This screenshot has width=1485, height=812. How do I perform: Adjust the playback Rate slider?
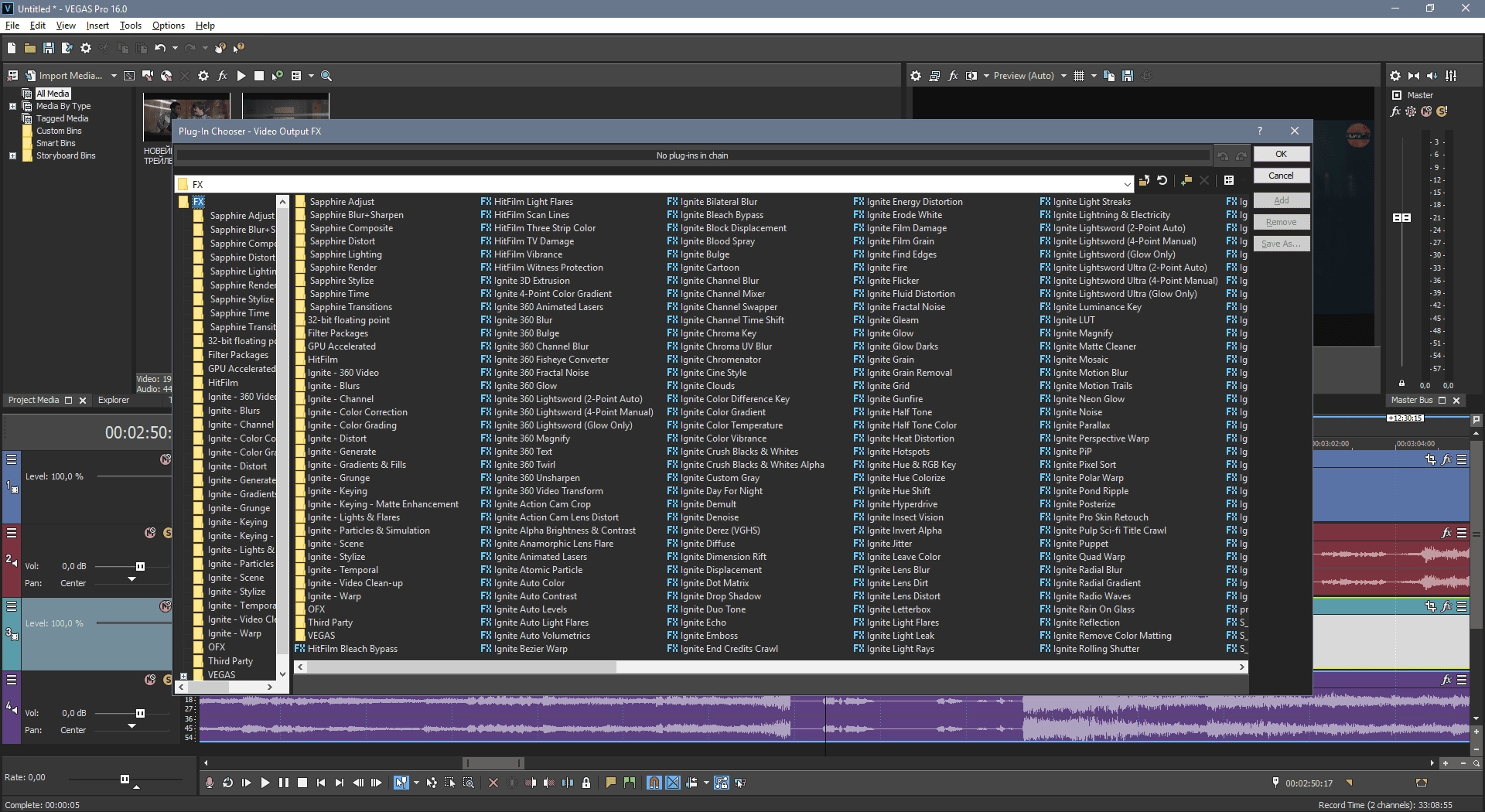pyautogui.click(x=125, y=779)
